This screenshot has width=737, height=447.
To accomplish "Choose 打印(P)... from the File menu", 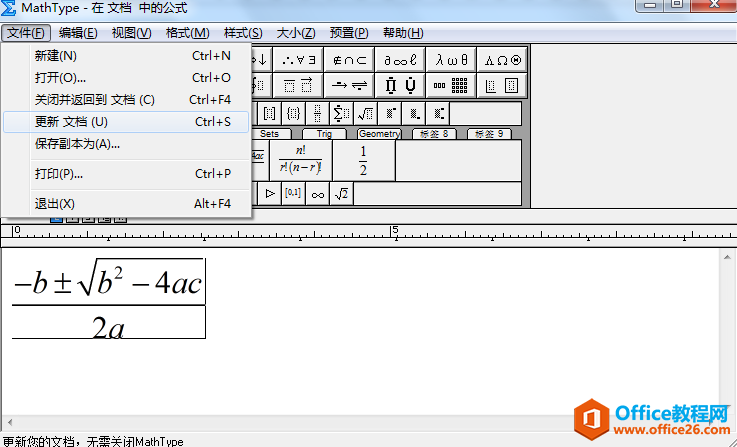I will 126,174.
